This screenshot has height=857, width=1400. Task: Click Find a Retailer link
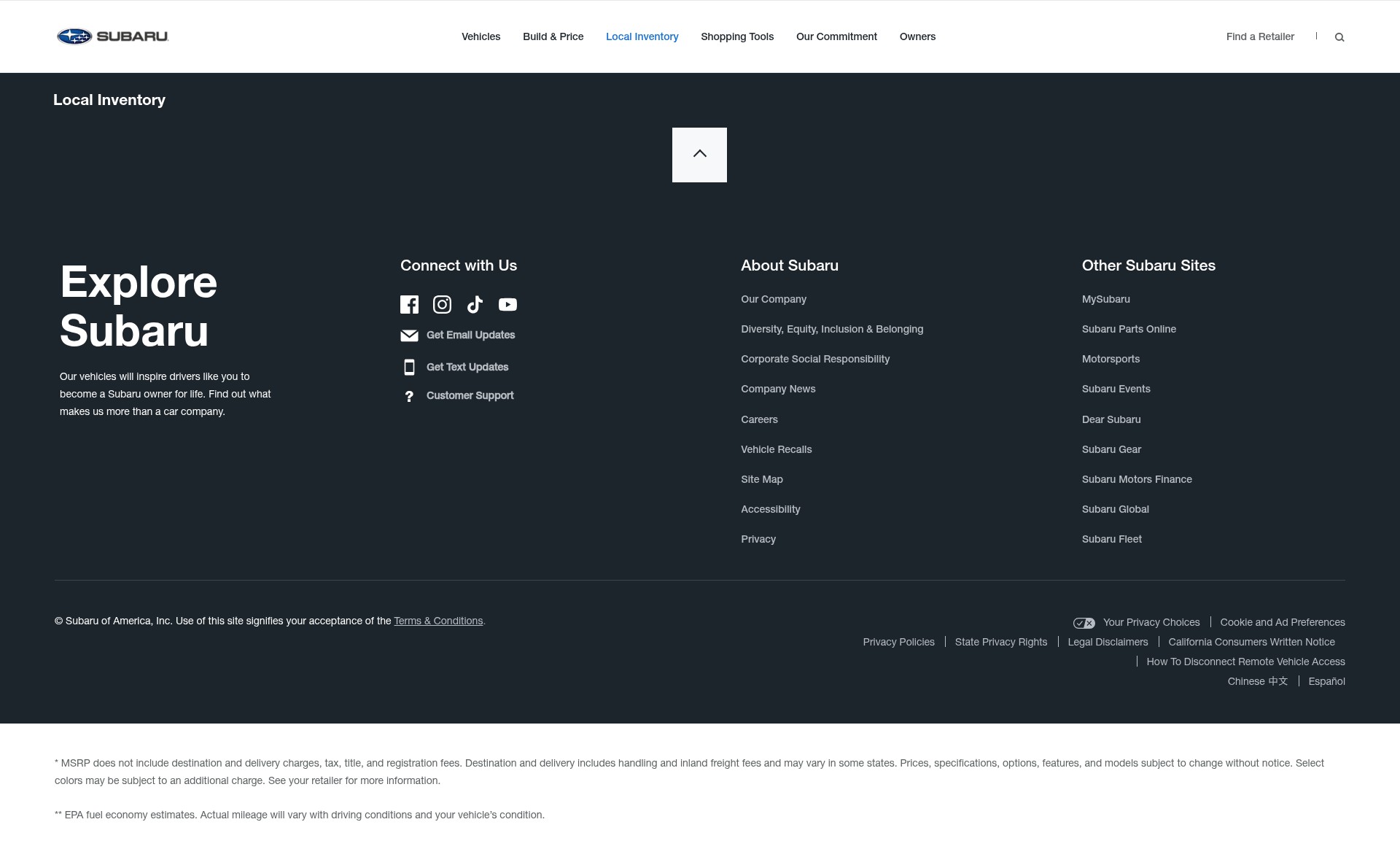point(1260,36)
